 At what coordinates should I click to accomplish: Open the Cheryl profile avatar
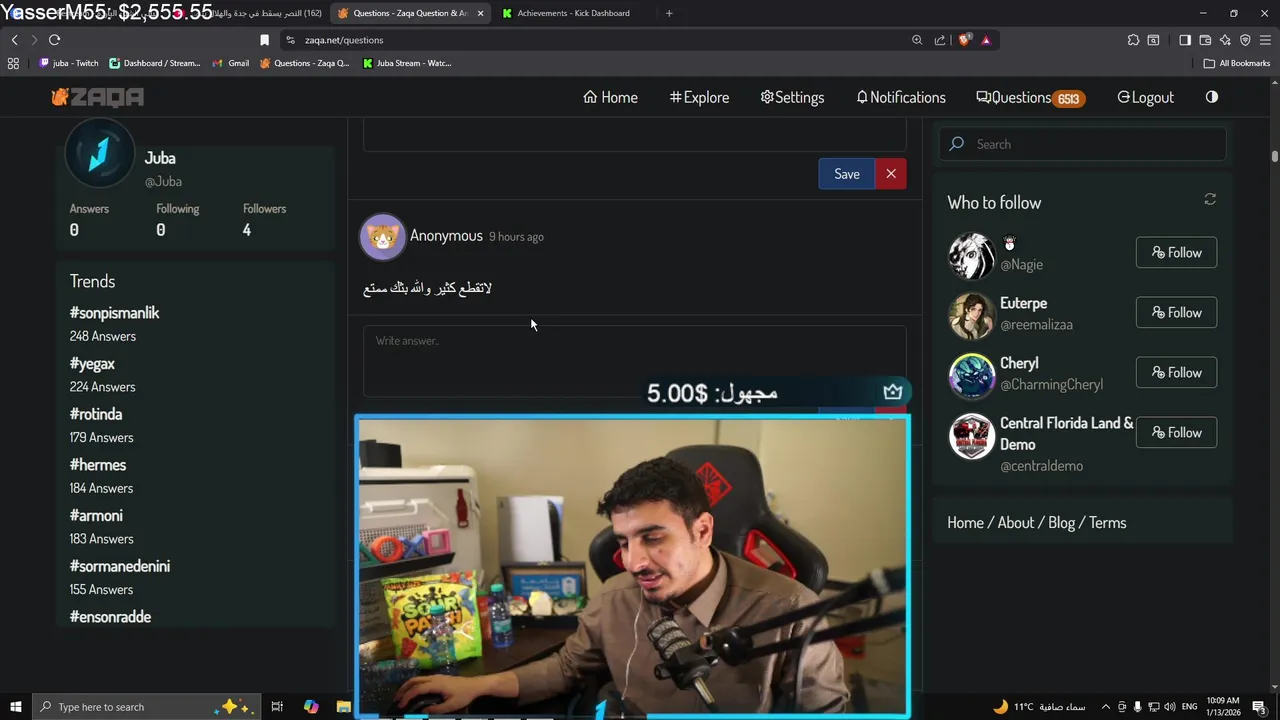(971, 376)
